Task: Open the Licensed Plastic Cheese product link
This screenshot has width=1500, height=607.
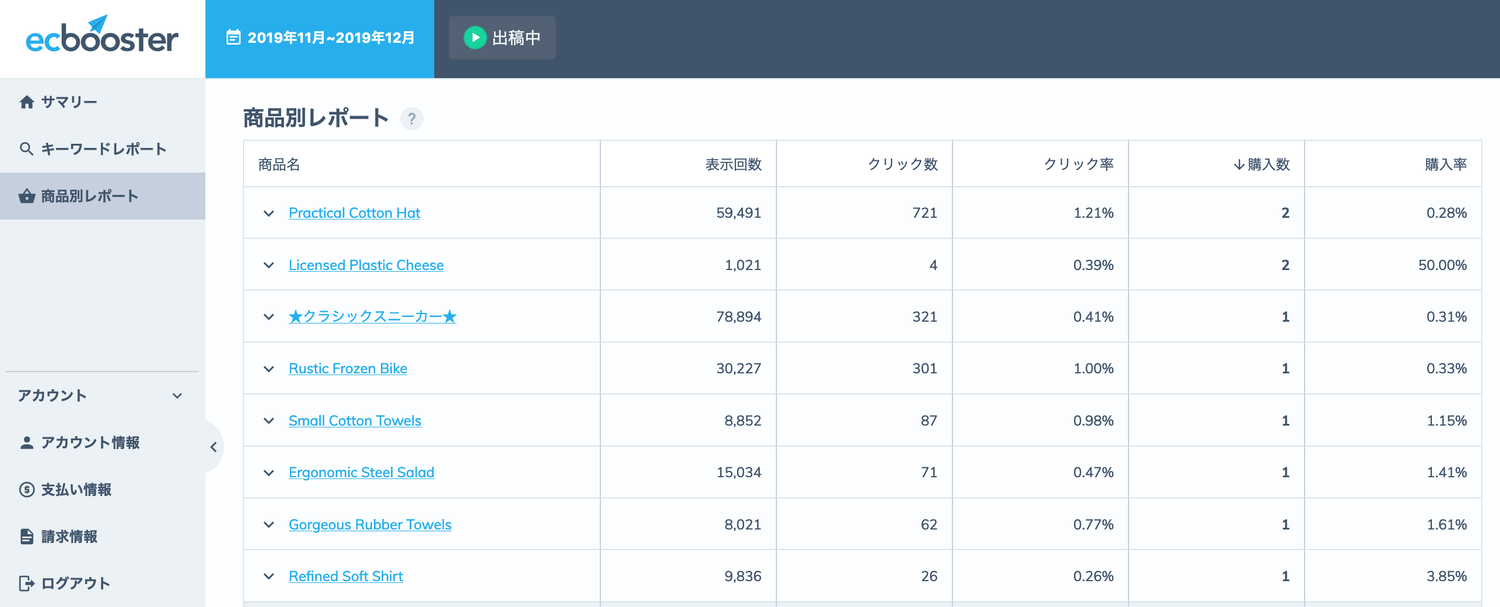Action: click(x=366, y=264)
